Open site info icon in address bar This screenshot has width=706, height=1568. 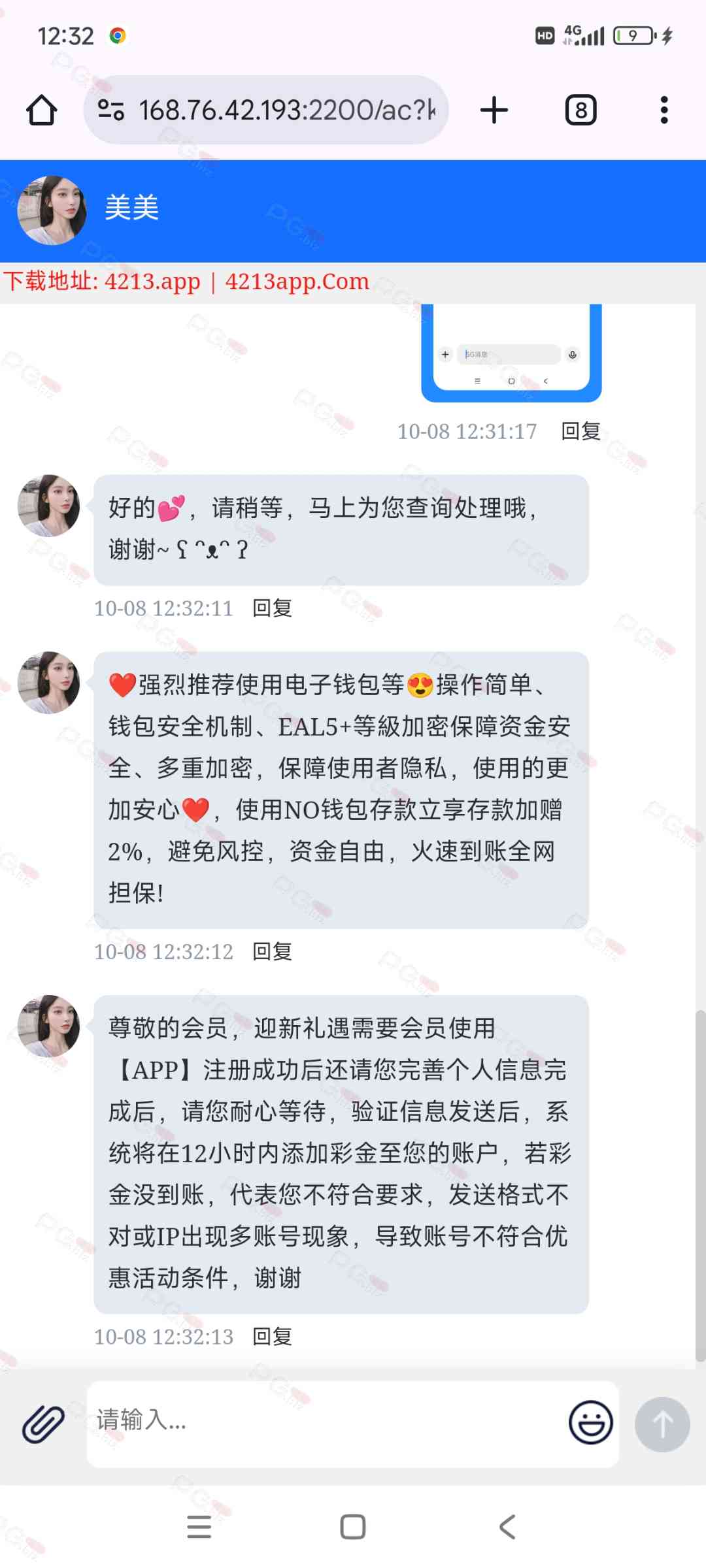[x=111, y=110]
